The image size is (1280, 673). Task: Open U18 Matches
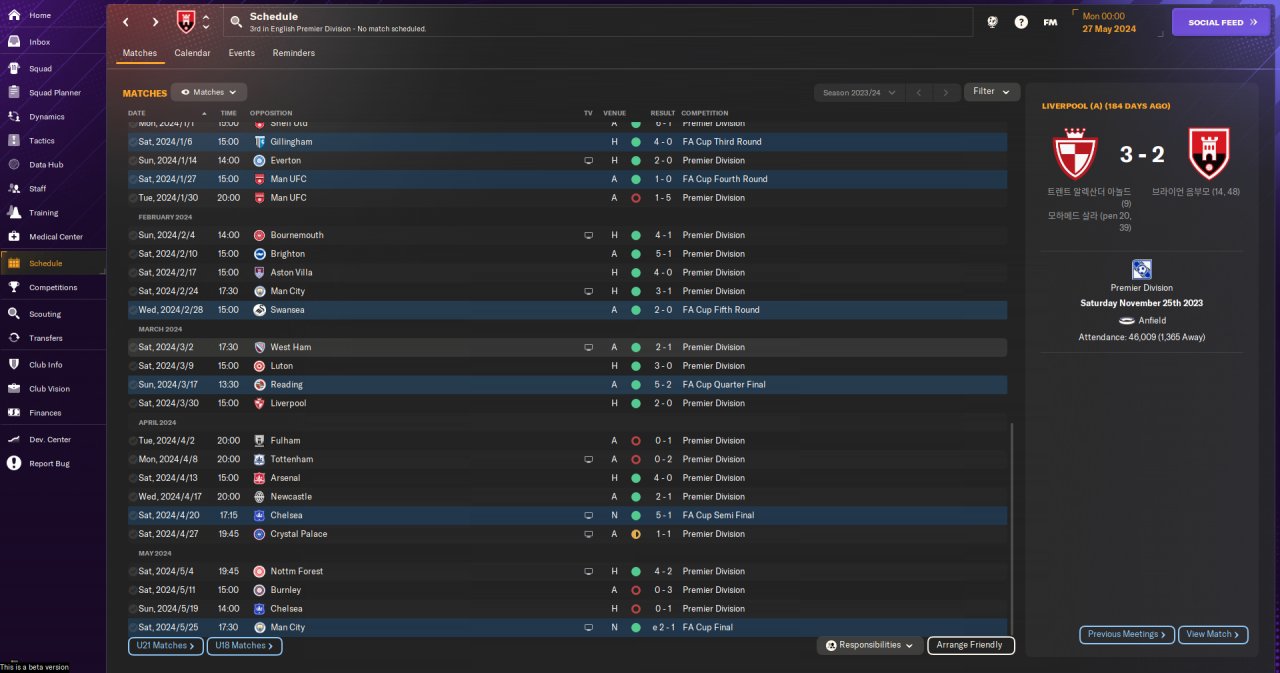[245, 646]
